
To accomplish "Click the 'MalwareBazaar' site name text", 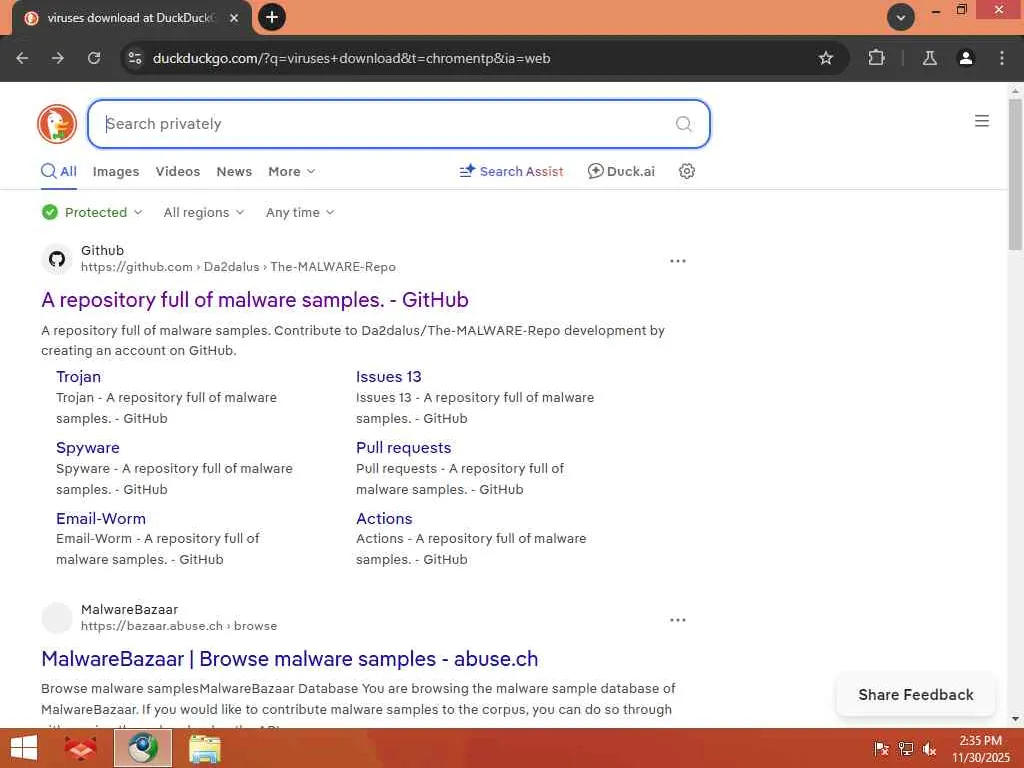I will click(x=129, y=609).
